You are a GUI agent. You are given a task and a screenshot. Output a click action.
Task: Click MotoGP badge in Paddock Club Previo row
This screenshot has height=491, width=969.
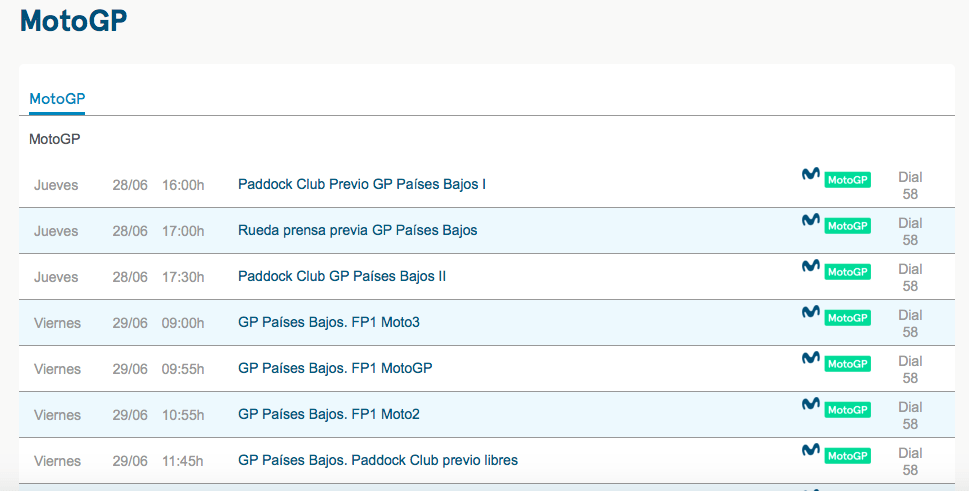(847, 180)
